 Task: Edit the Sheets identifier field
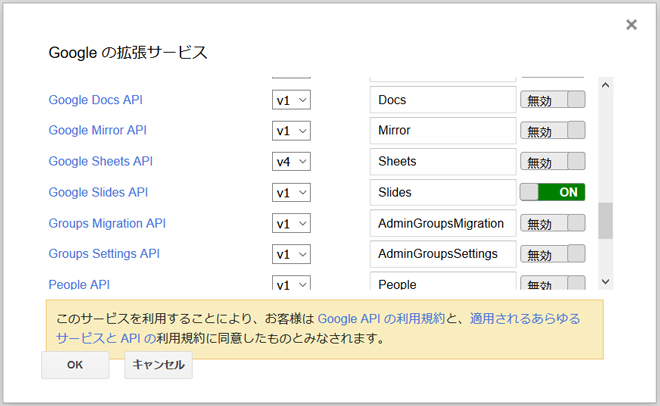443,161
